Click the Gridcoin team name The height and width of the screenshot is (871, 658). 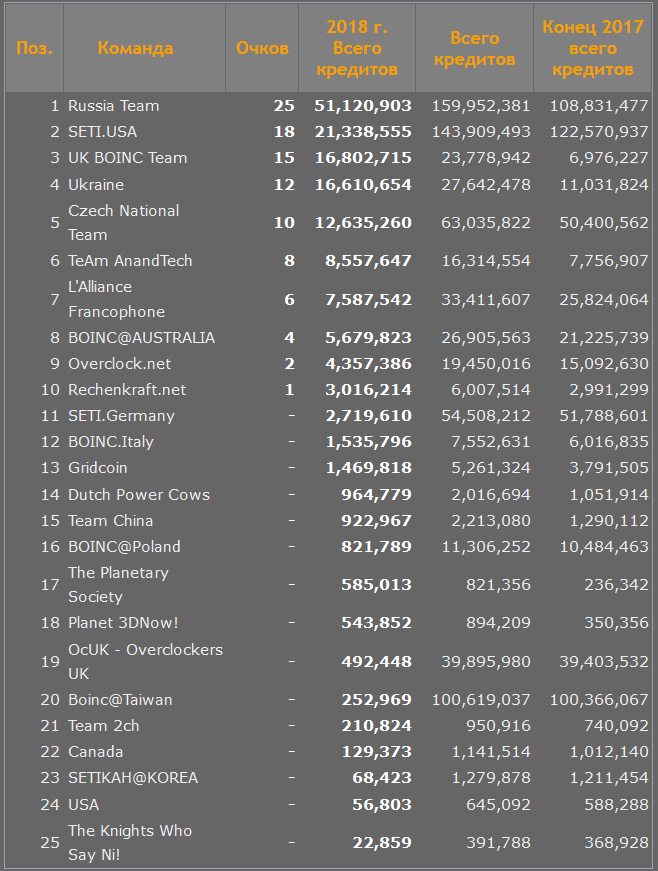pos(98,468)
